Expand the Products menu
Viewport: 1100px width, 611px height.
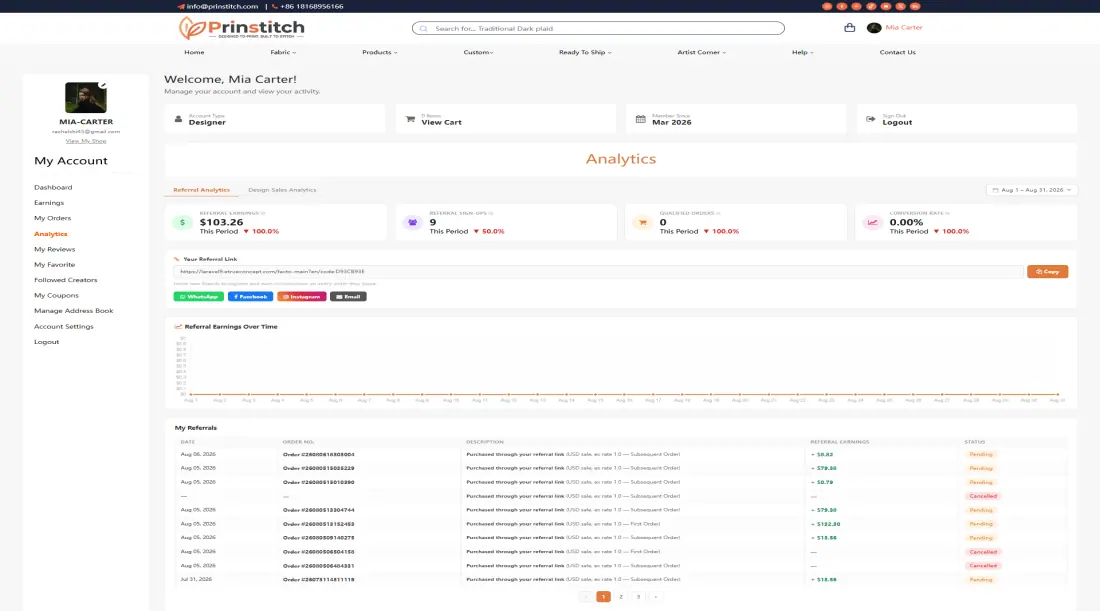click(380, 53)
